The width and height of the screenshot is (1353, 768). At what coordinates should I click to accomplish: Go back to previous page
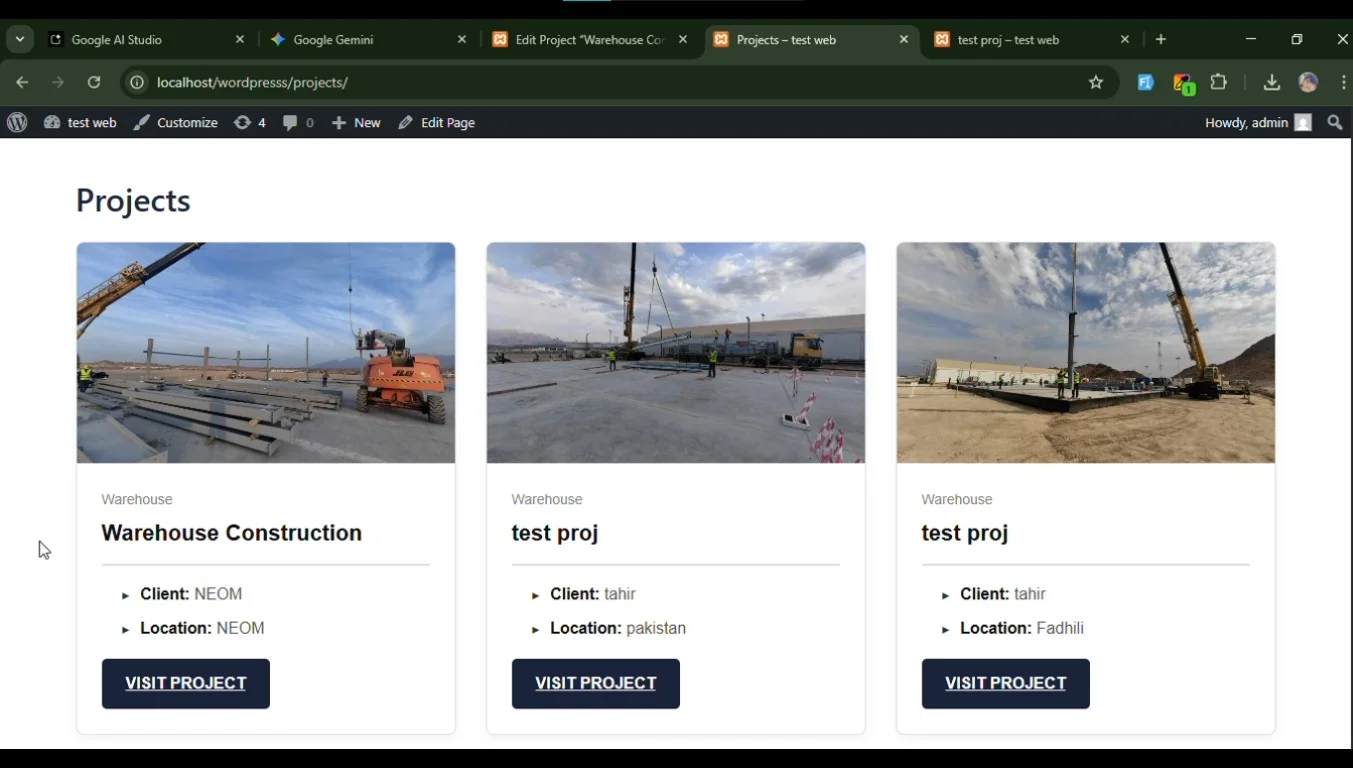tap(22, 83)
